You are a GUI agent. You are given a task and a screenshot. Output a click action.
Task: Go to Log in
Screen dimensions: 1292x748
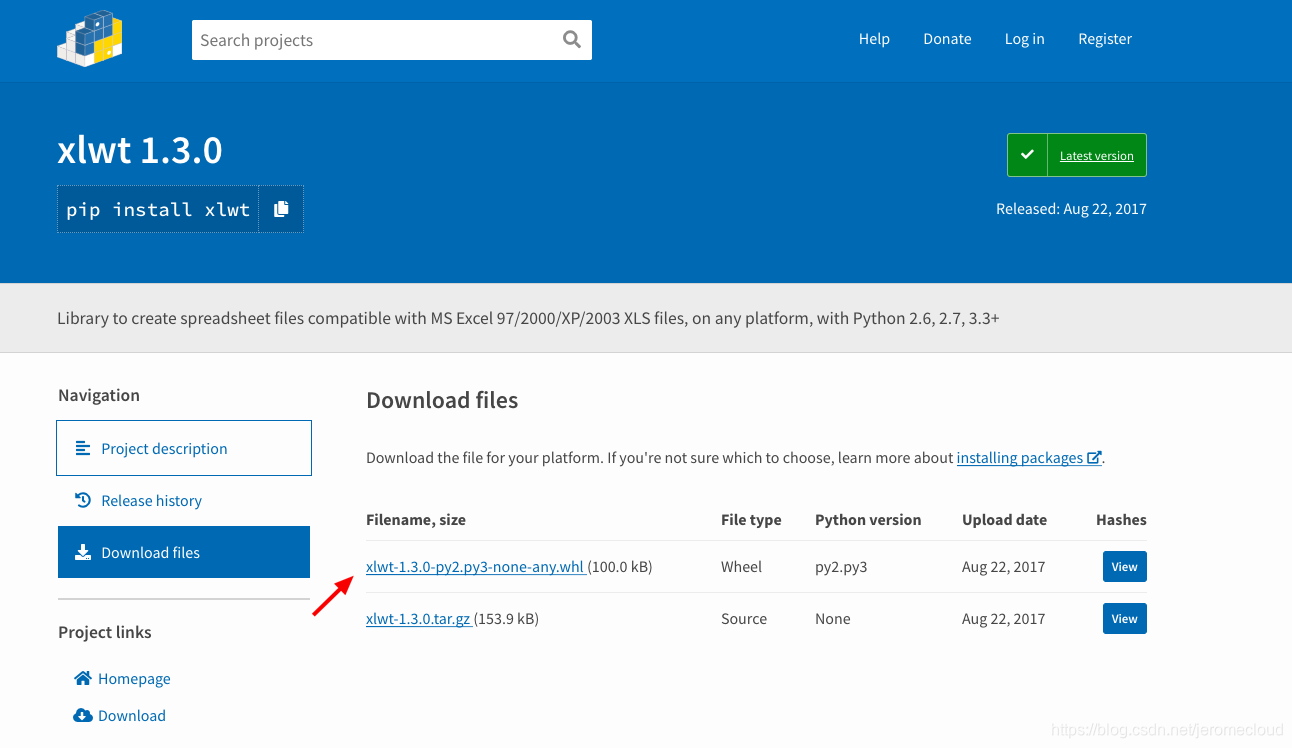(x=1024, y=39)
